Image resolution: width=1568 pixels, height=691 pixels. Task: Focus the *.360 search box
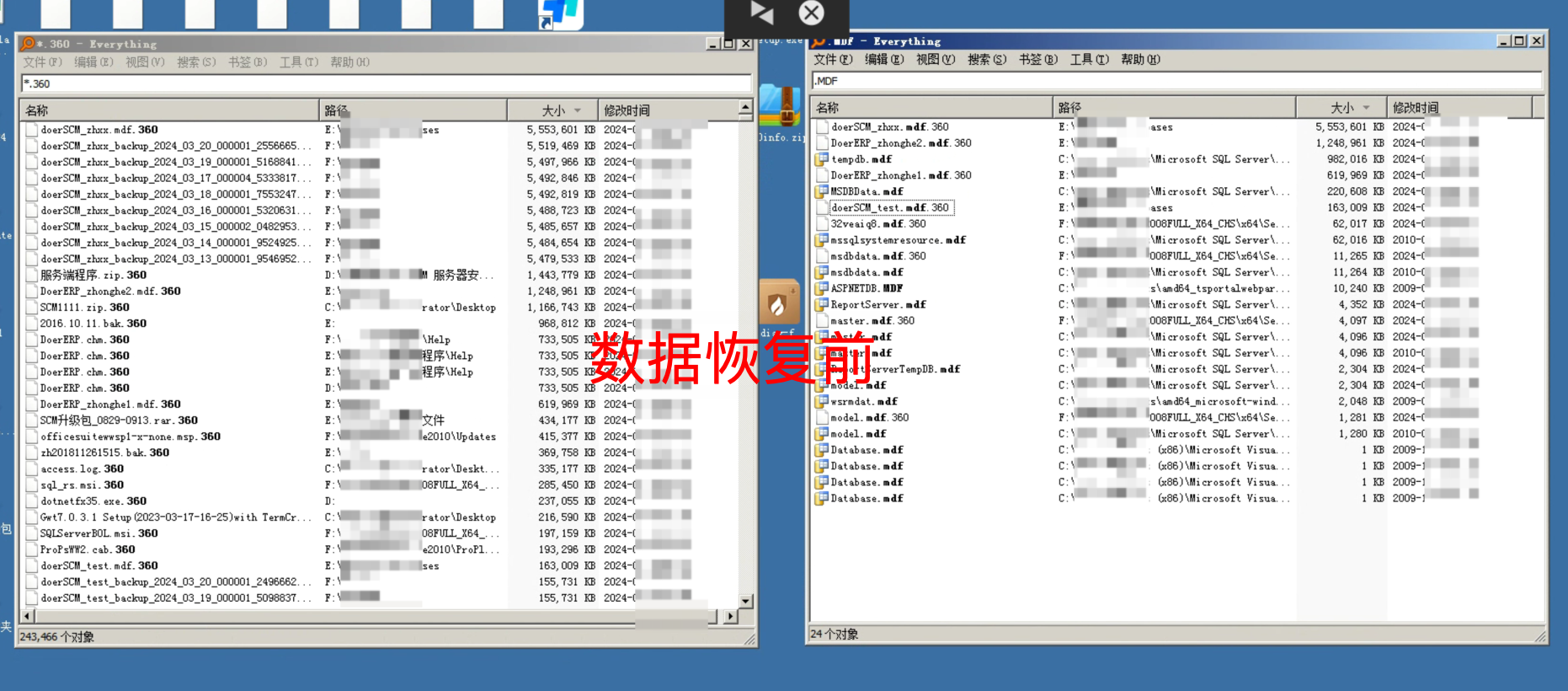pos(386,83)
